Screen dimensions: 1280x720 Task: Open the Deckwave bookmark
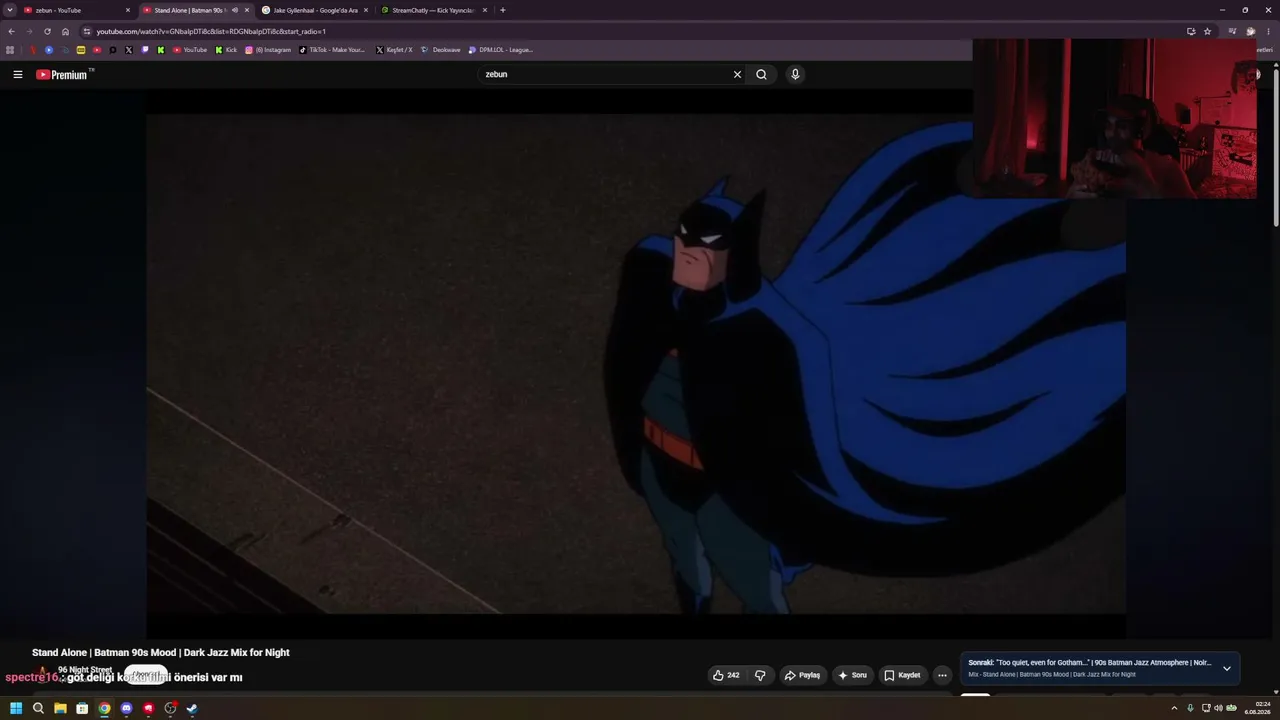[441, 50]
